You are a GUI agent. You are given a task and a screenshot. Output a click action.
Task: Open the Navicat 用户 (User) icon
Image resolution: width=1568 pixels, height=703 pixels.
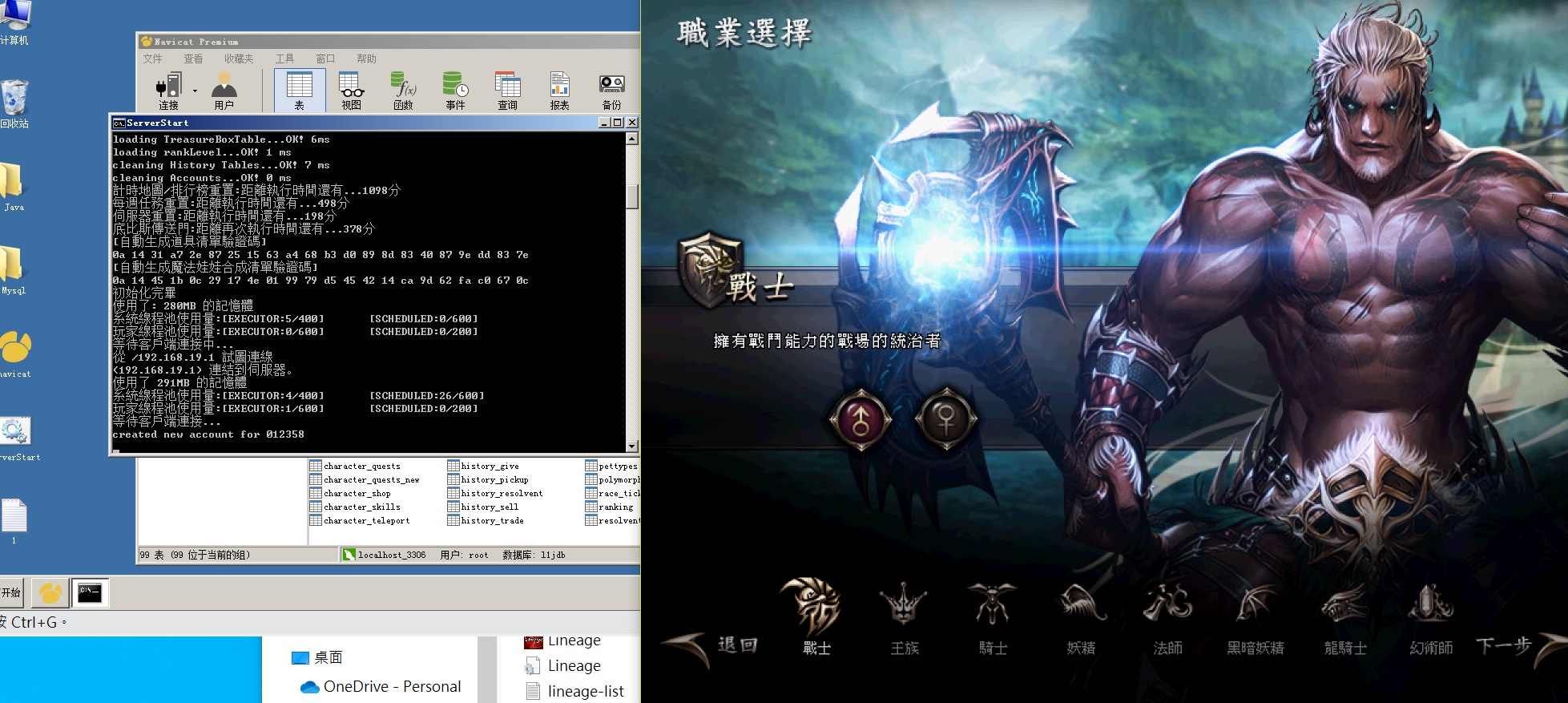pyautogui.click(x=224, y=91)
